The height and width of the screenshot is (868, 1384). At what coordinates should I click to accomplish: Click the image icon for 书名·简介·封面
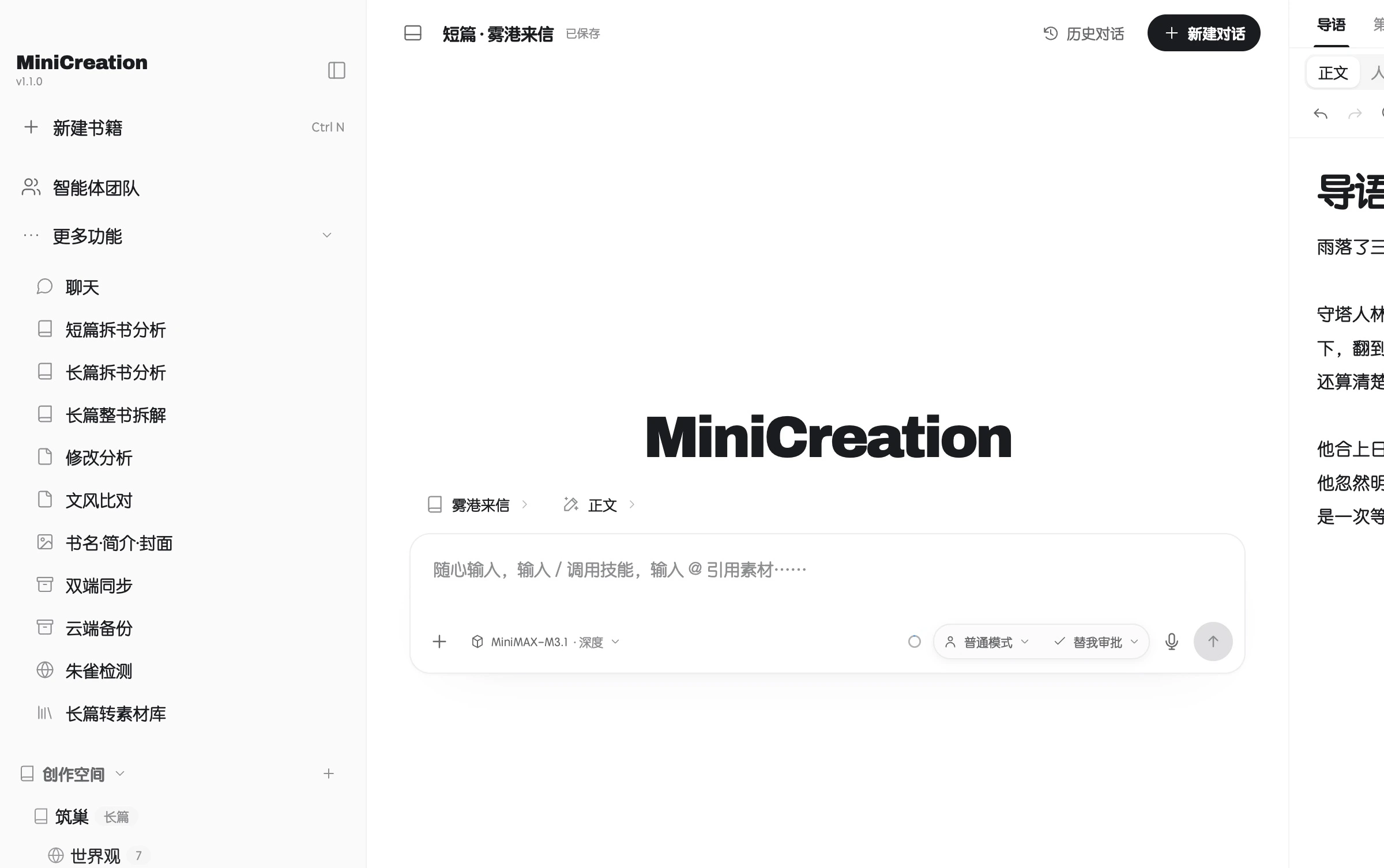(x=45, y=542)
